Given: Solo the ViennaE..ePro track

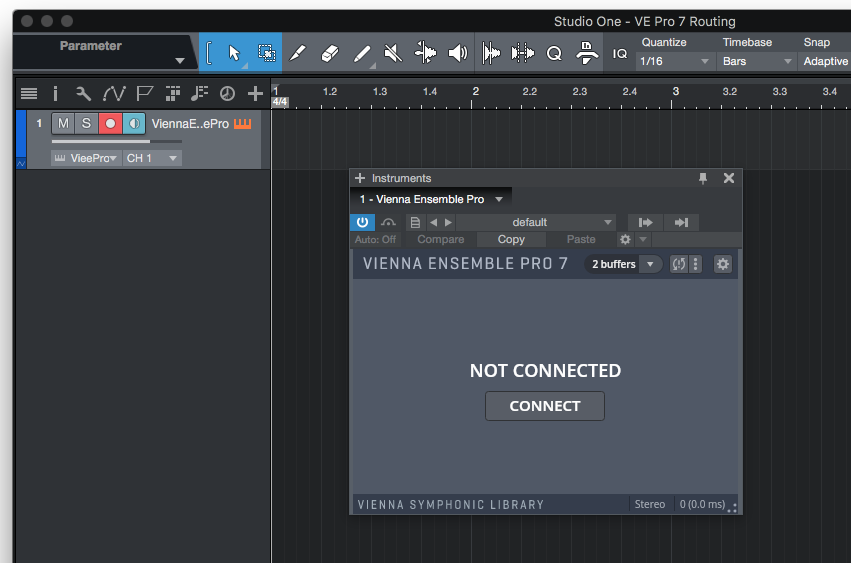Looking at the screenshot, I should (x=86, y=123).
